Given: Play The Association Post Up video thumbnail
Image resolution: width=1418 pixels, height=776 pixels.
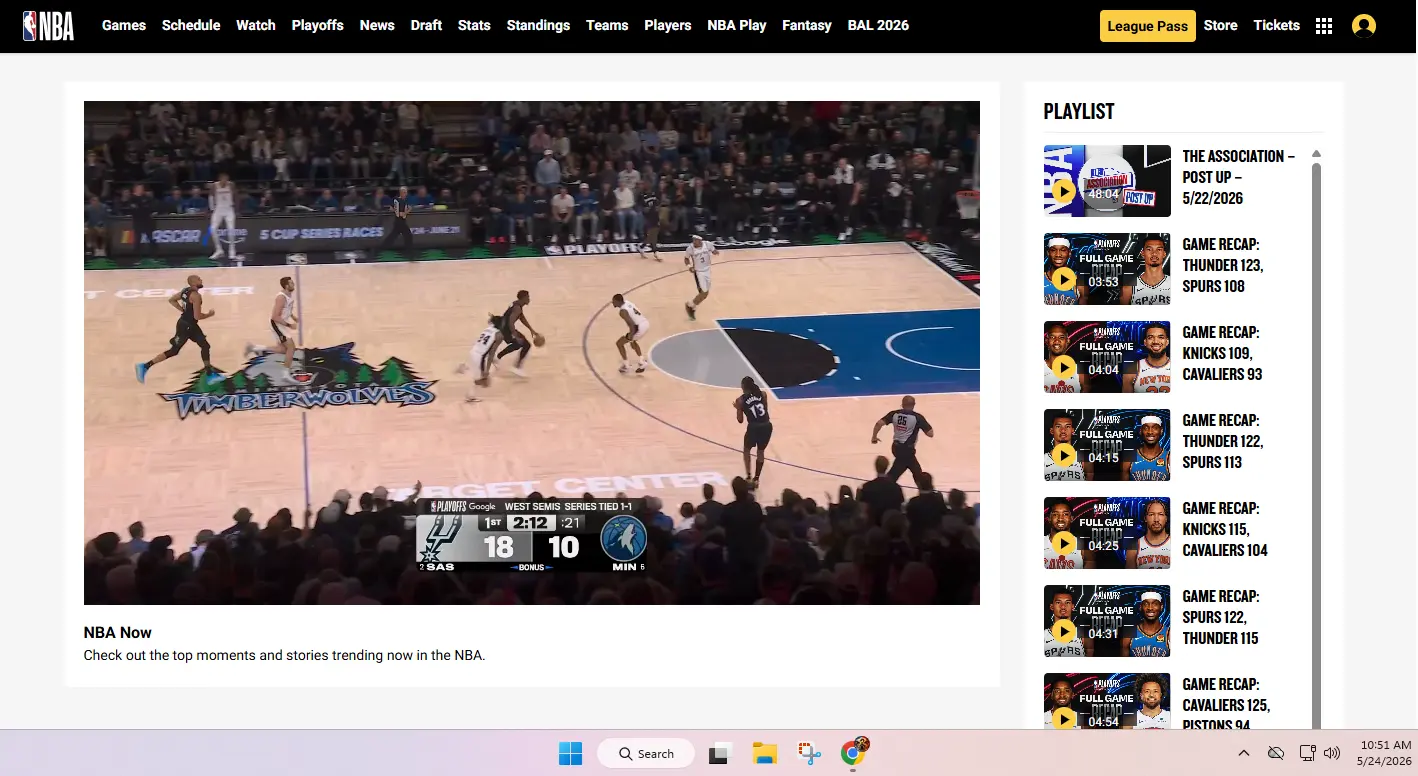Looking at the screenshot, I should pyautogui.click(x=1107, y=181).
